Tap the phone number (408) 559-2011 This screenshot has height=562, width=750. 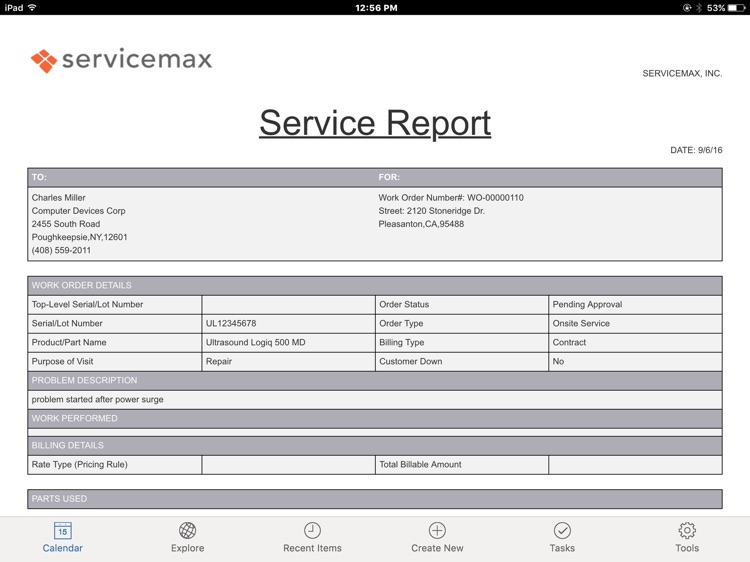coord(61,250)
